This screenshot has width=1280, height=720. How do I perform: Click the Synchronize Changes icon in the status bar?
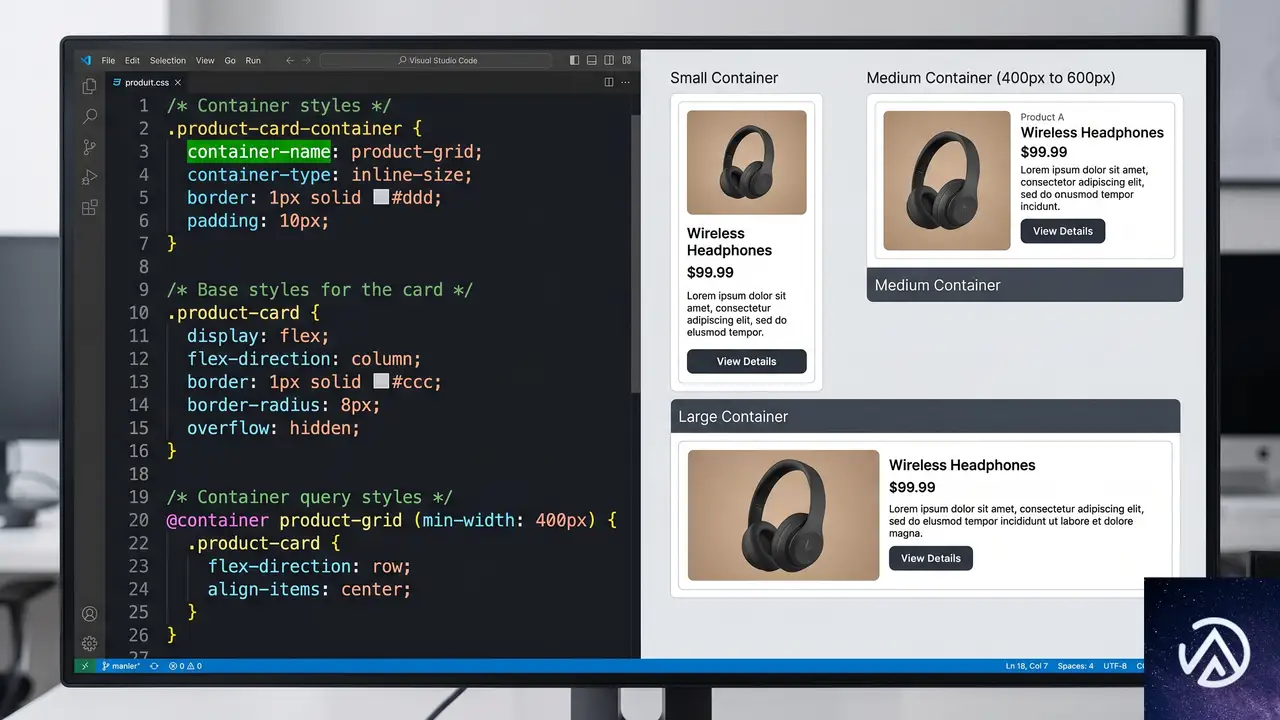pos(154,666)
